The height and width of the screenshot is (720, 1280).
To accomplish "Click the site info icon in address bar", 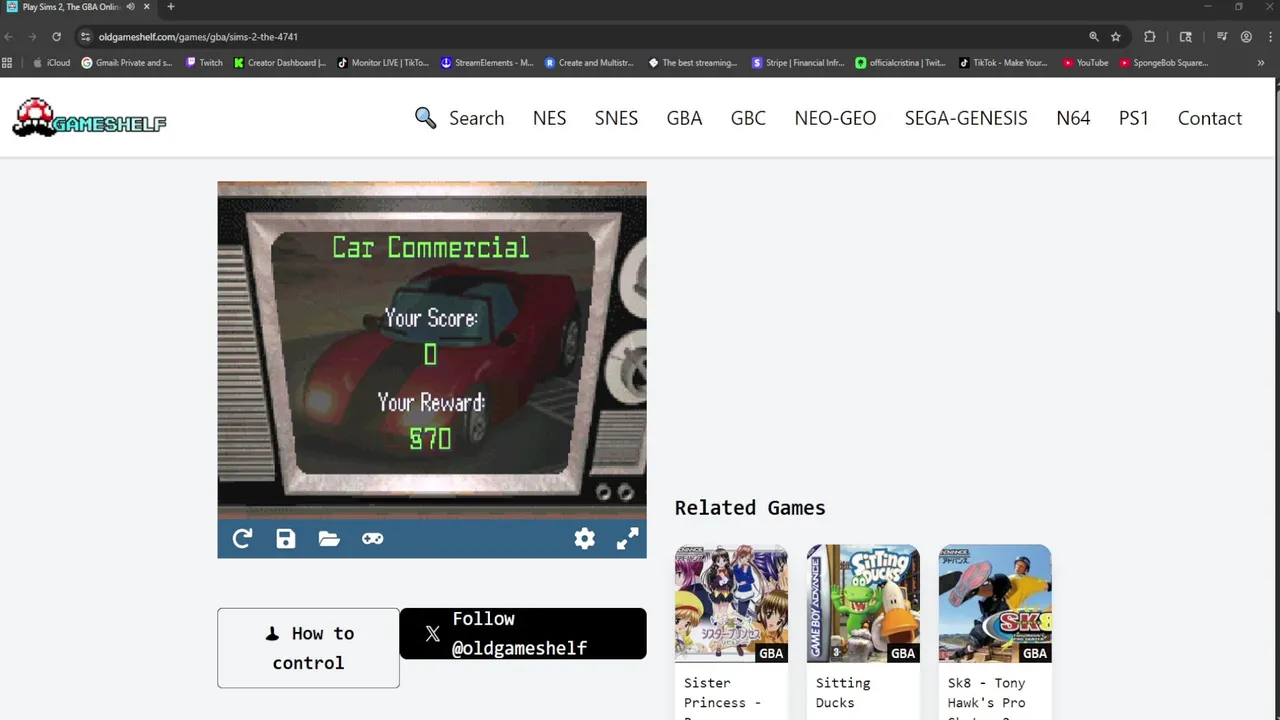I will pyautogui.click(x=86, y=37).
